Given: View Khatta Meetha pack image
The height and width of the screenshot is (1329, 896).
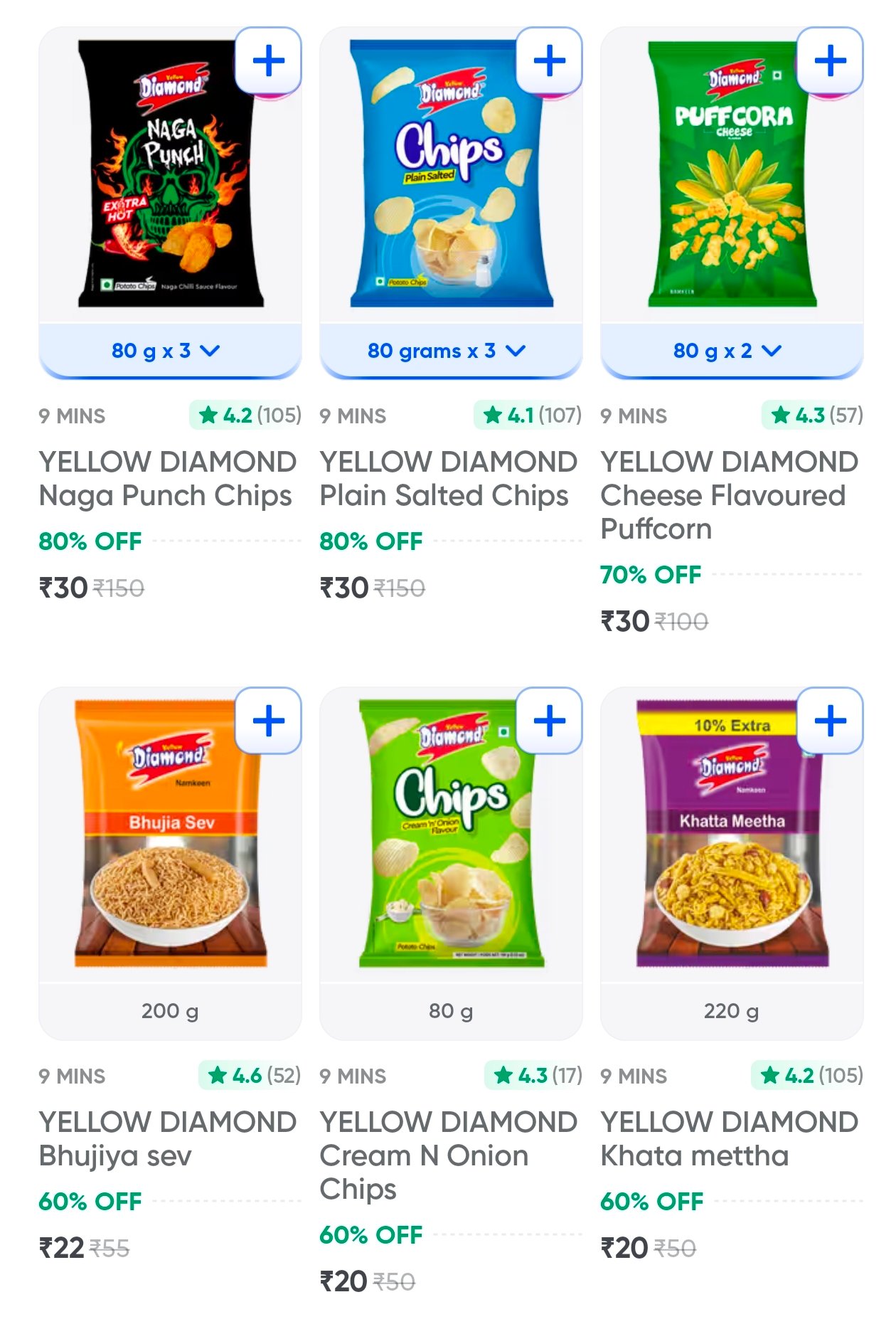Looking at the screenshot, I should pyautogui.click(x=732, y=833).
